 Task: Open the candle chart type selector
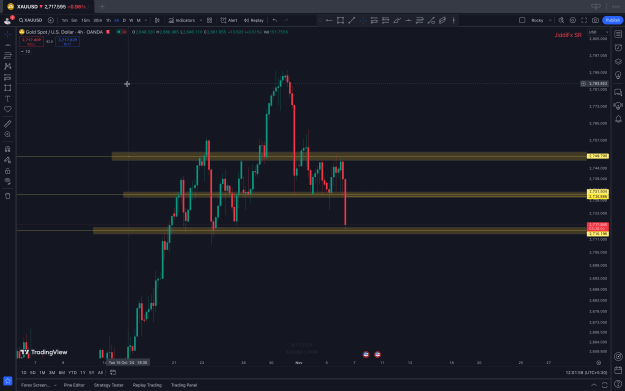(x=157, y=20)
